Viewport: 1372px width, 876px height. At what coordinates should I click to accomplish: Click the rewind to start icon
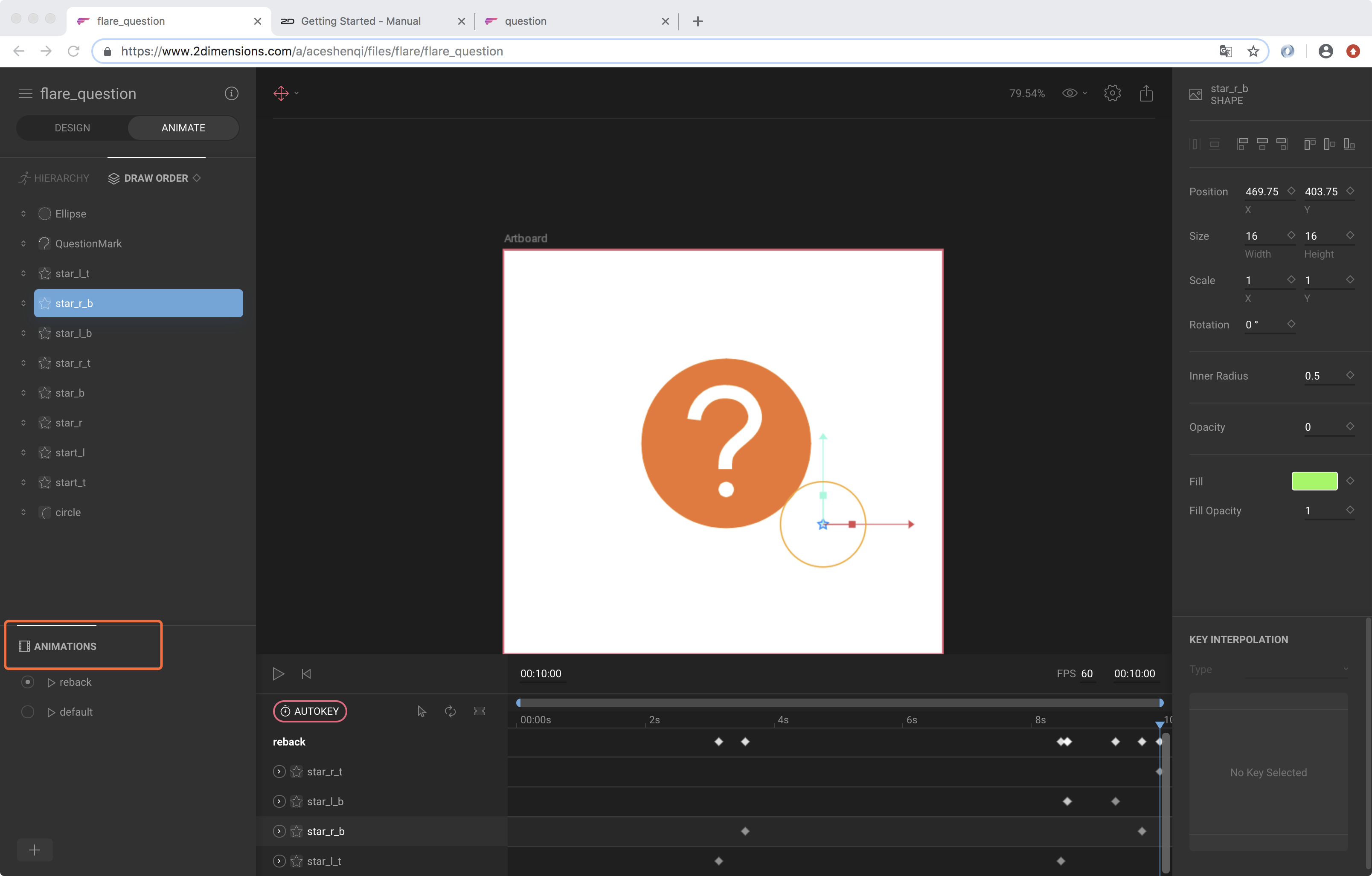coord(306,674)
